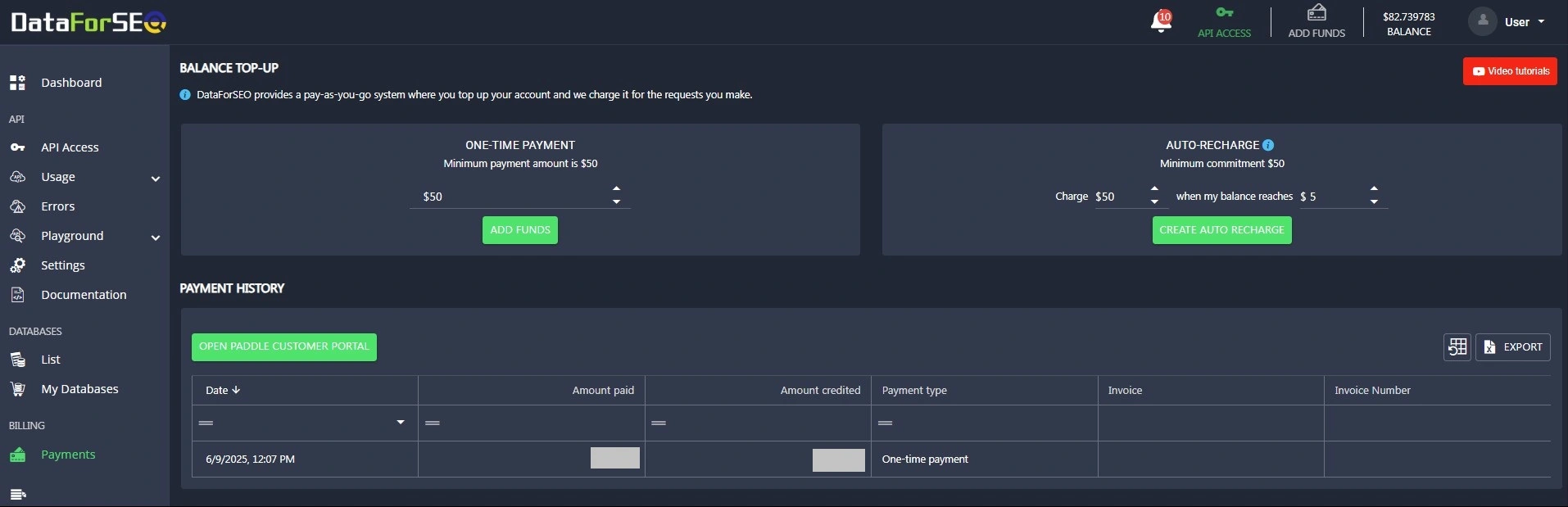Click the List database icon
The width and height of the screenshot is (1568, 507).
[17, 360]
